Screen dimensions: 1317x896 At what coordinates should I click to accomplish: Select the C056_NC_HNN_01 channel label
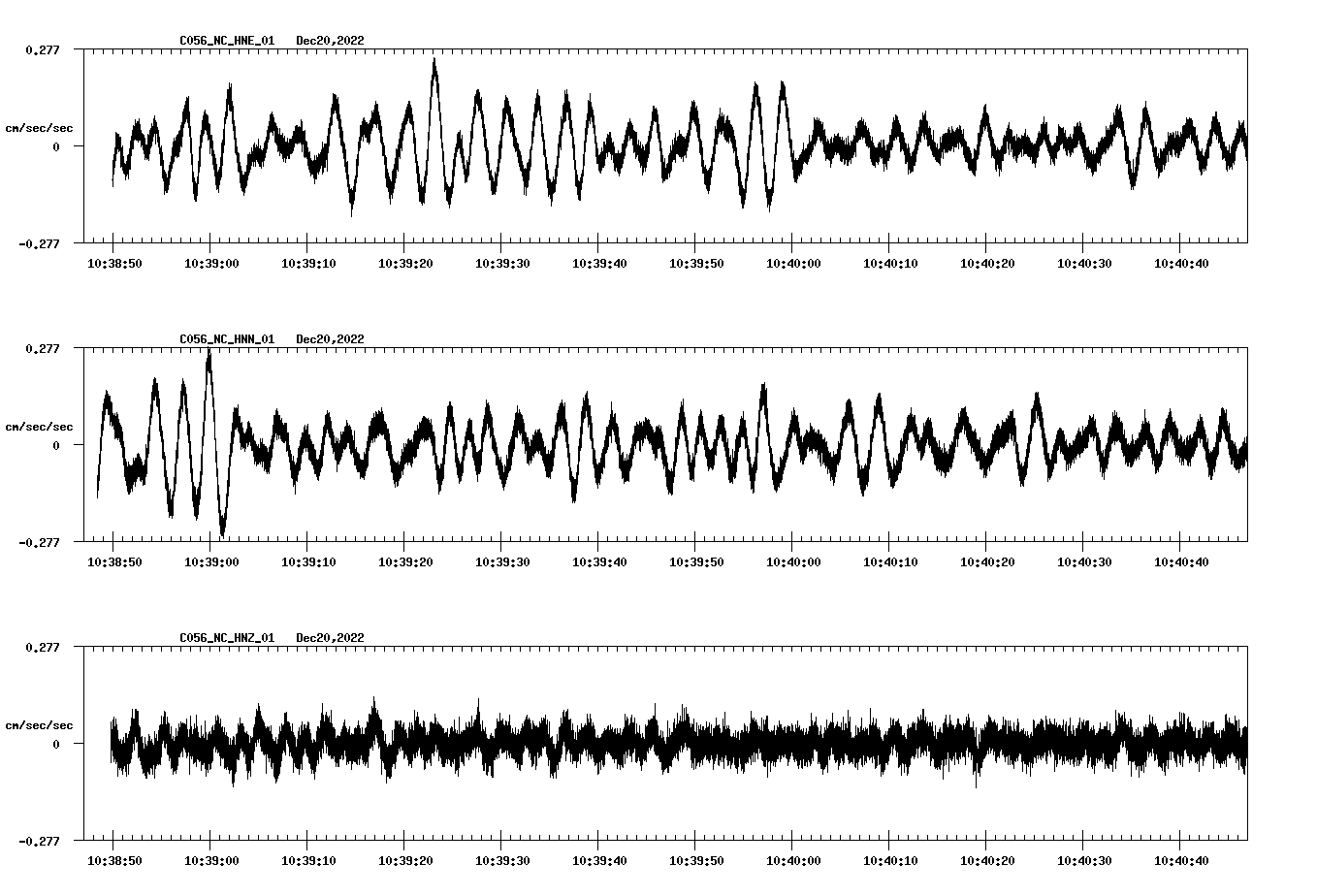click(x=225, y=338)
